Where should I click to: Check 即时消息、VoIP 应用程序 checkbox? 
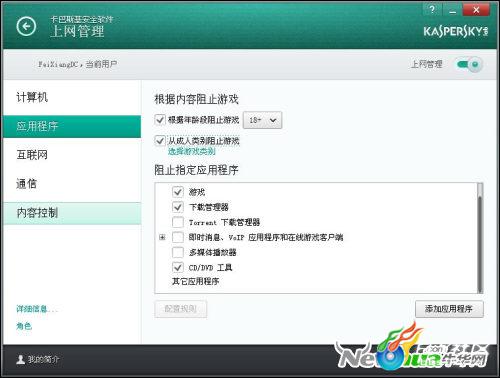coord(178,237)
